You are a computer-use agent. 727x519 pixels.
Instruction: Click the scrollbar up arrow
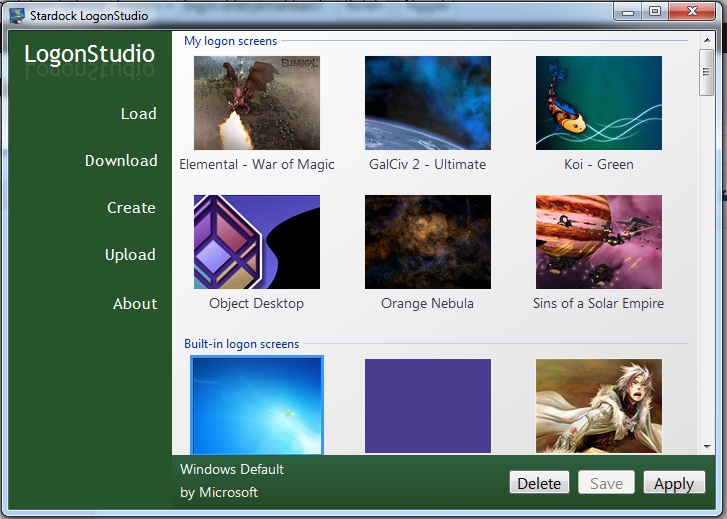[707, 40]
